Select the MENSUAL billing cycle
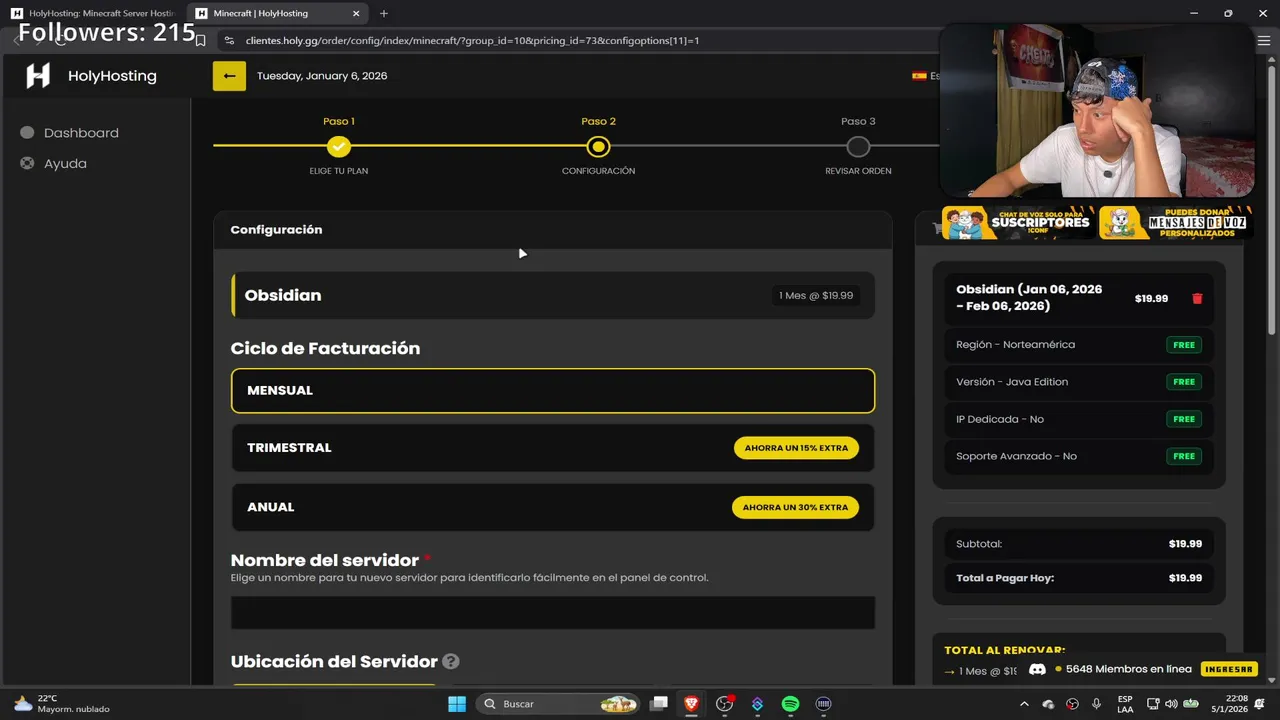The width and height of the screenshot is (1280, 720). coord(553,390)
